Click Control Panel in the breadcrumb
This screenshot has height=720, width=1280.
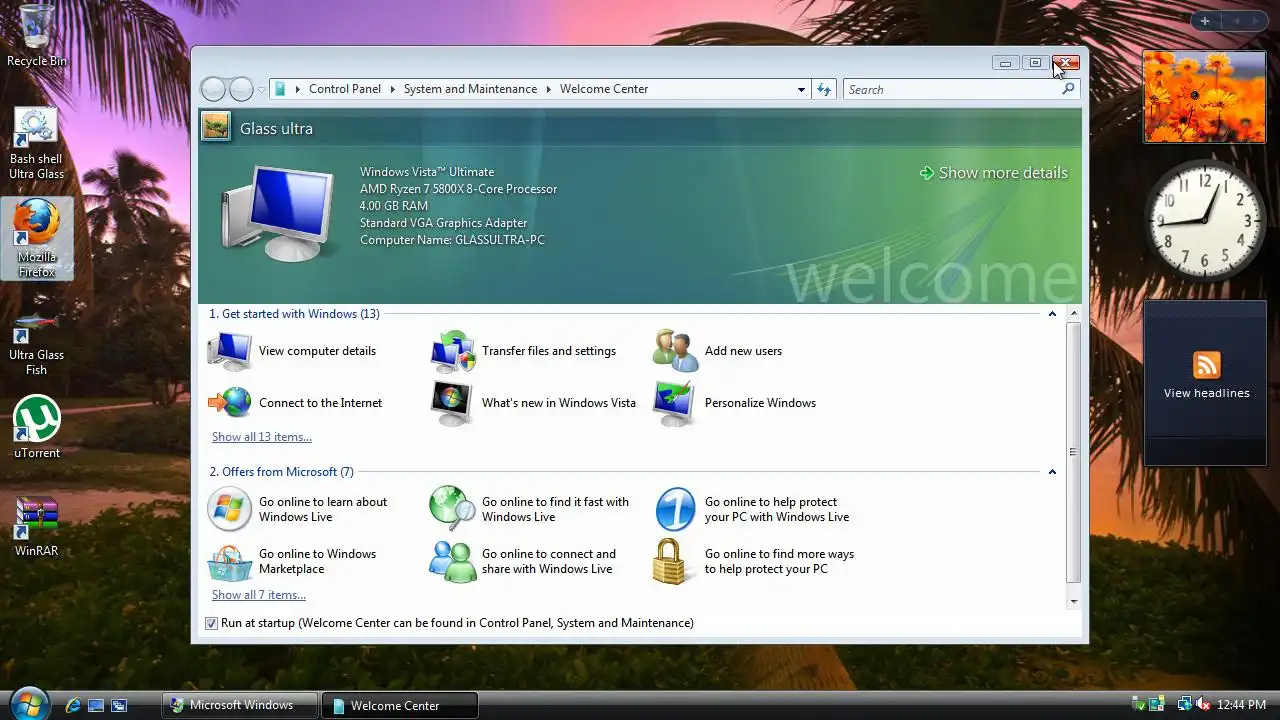click(x=345, y=89)
